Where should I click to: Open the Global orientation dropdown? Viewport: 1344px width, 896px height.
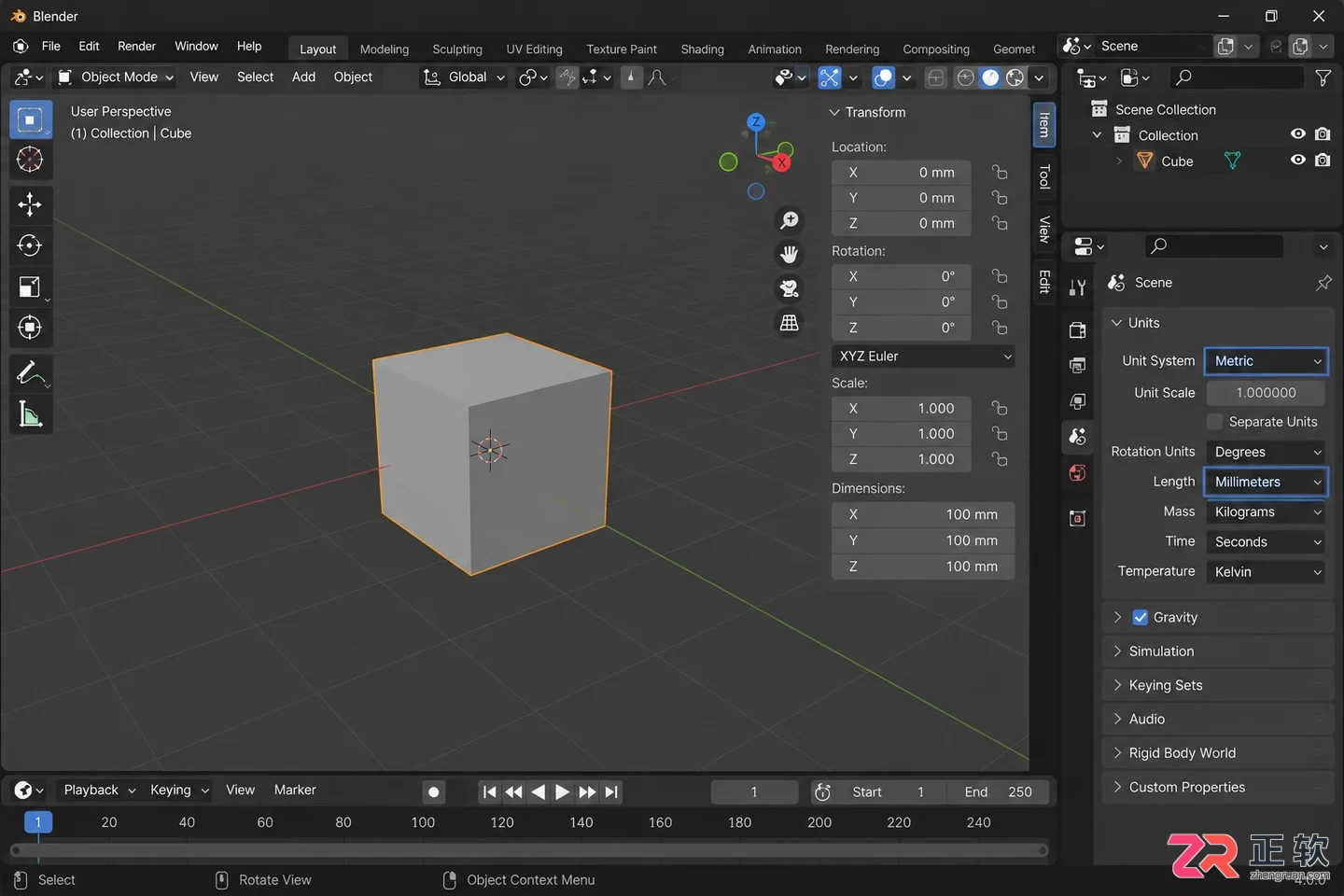463,77
